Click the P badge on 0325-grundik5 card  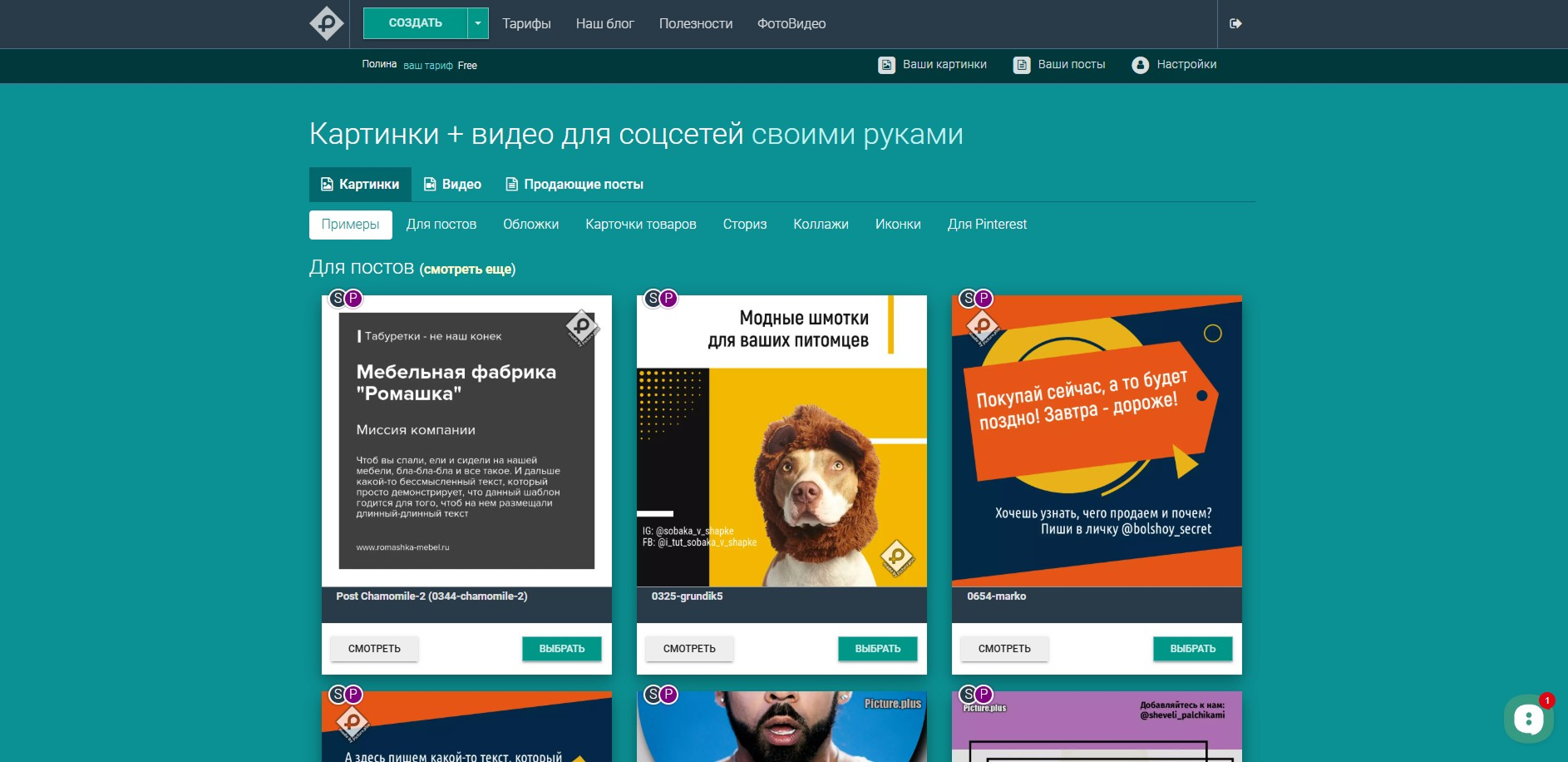(x=668, y=298)
